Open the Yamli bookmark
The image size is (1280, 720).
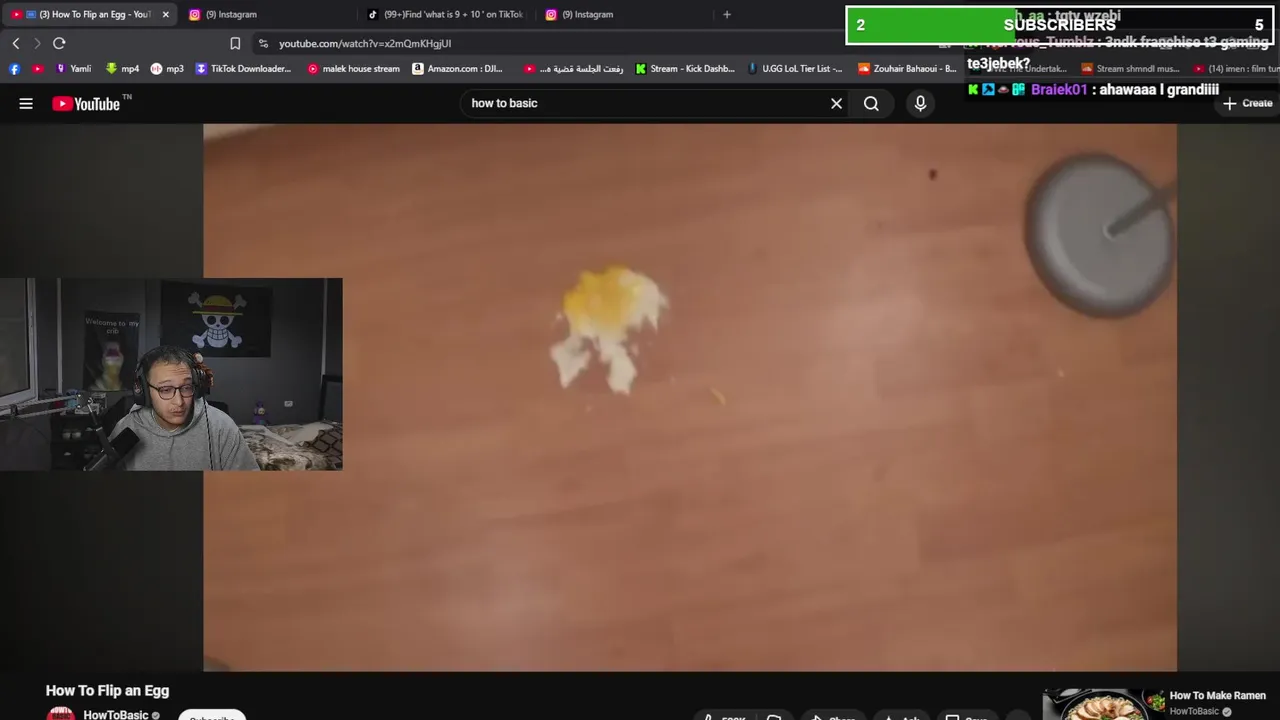click(73, 69)
